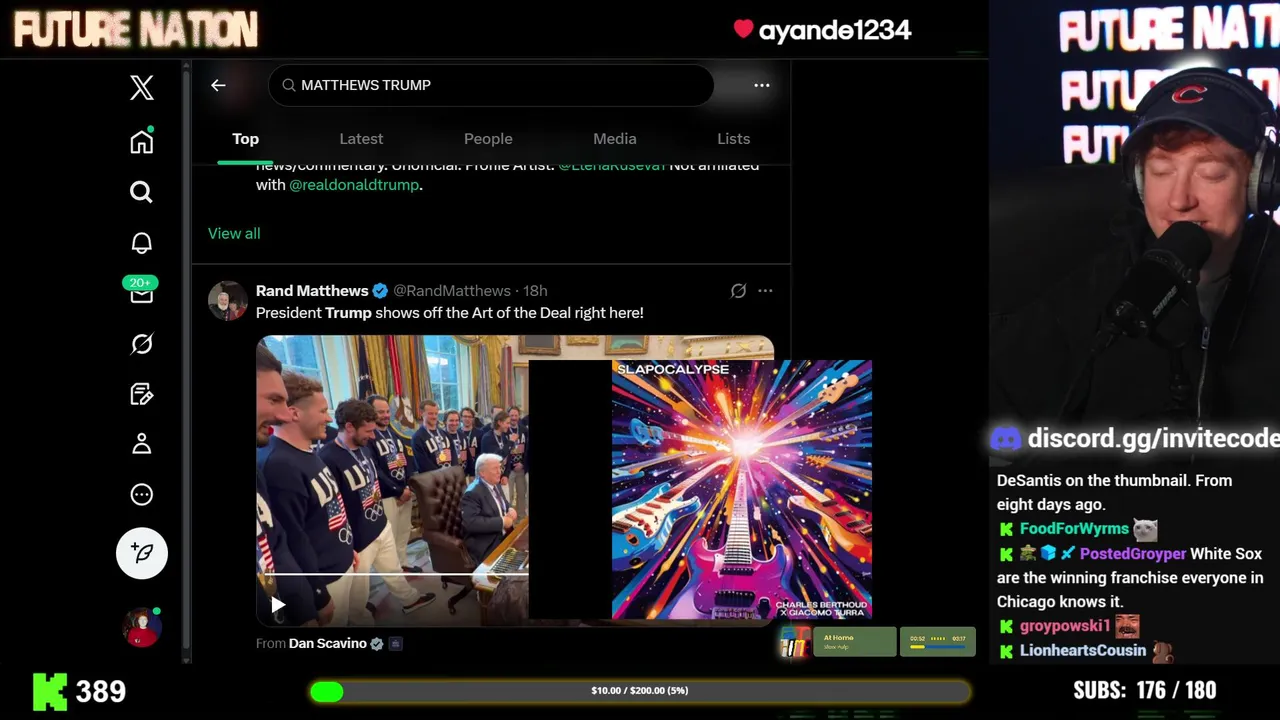Screen dimensions: 1280x720
Task: Switch to the Latest tab
Action: tap(361, 139)
